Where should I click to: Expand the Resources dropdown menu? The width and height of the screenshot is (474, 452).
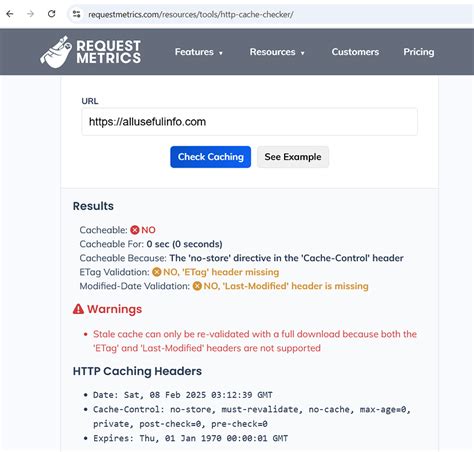click(277, 52)
